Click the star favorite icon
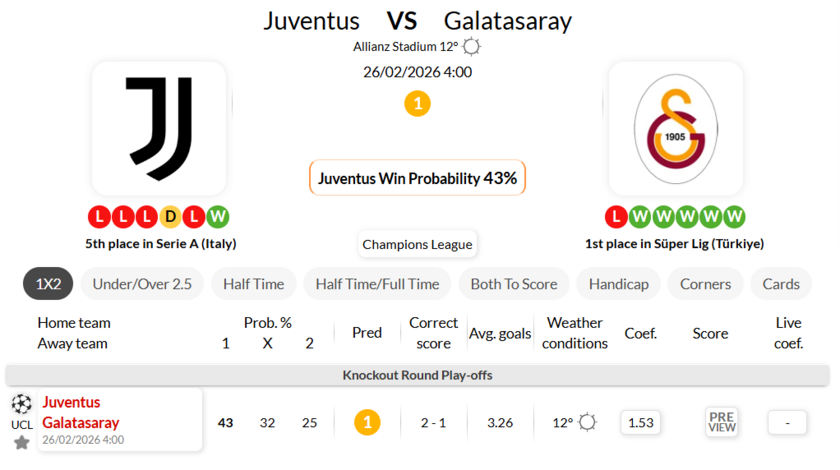840x470 pixels. [21, 442]
